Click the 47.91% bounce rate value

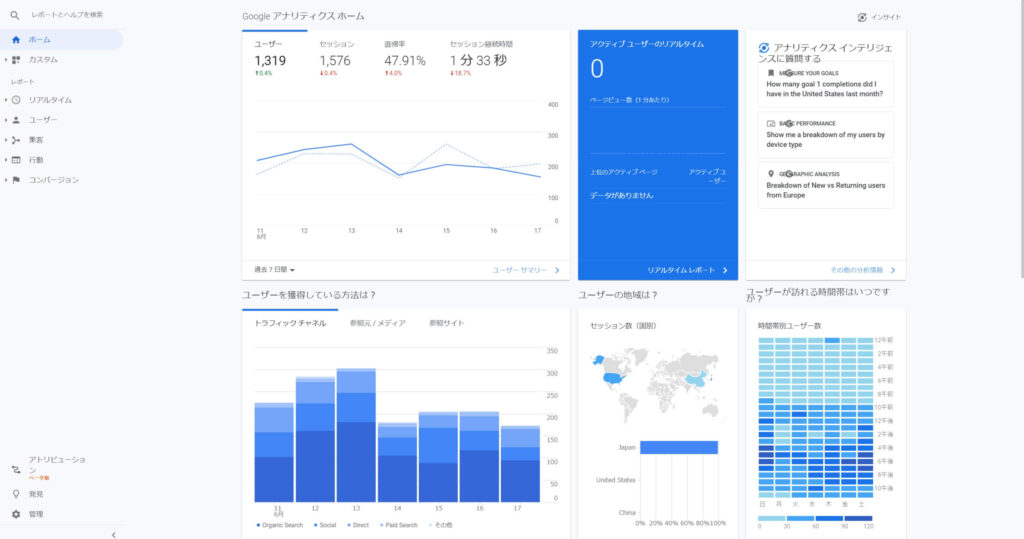405,61
